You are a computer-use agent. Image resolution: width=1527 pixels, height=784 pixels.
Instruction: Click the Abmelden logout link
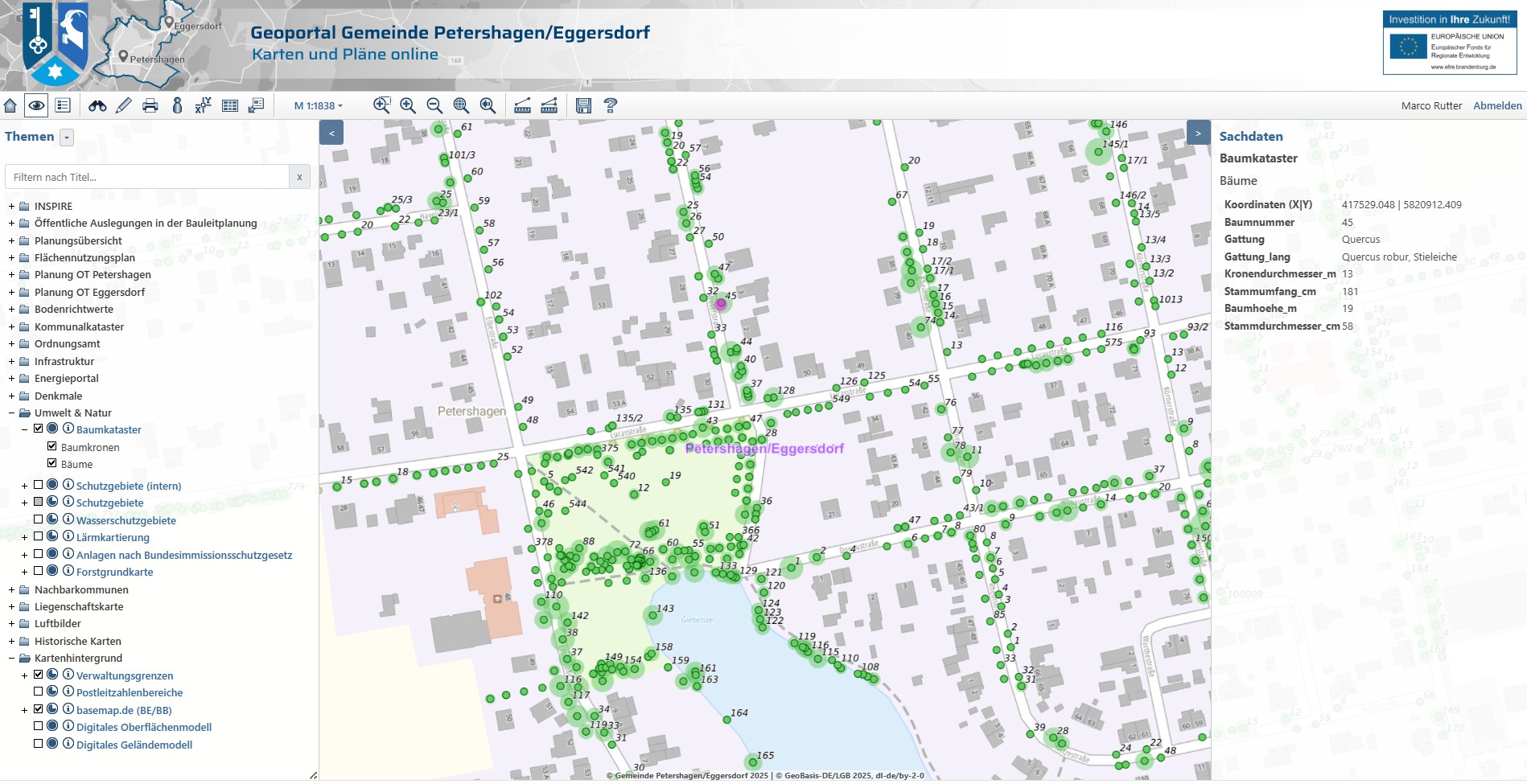point(1497,106)
